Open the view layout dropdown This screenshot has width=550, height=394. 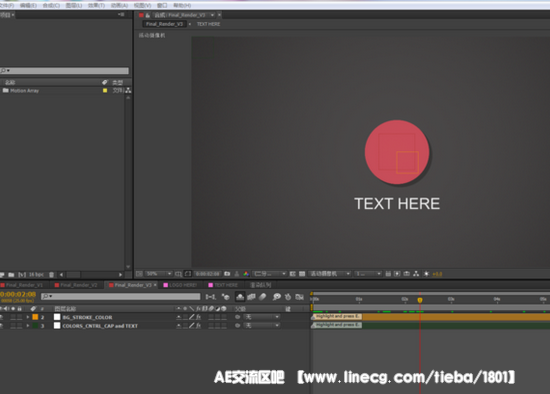[x=368, y=274]
